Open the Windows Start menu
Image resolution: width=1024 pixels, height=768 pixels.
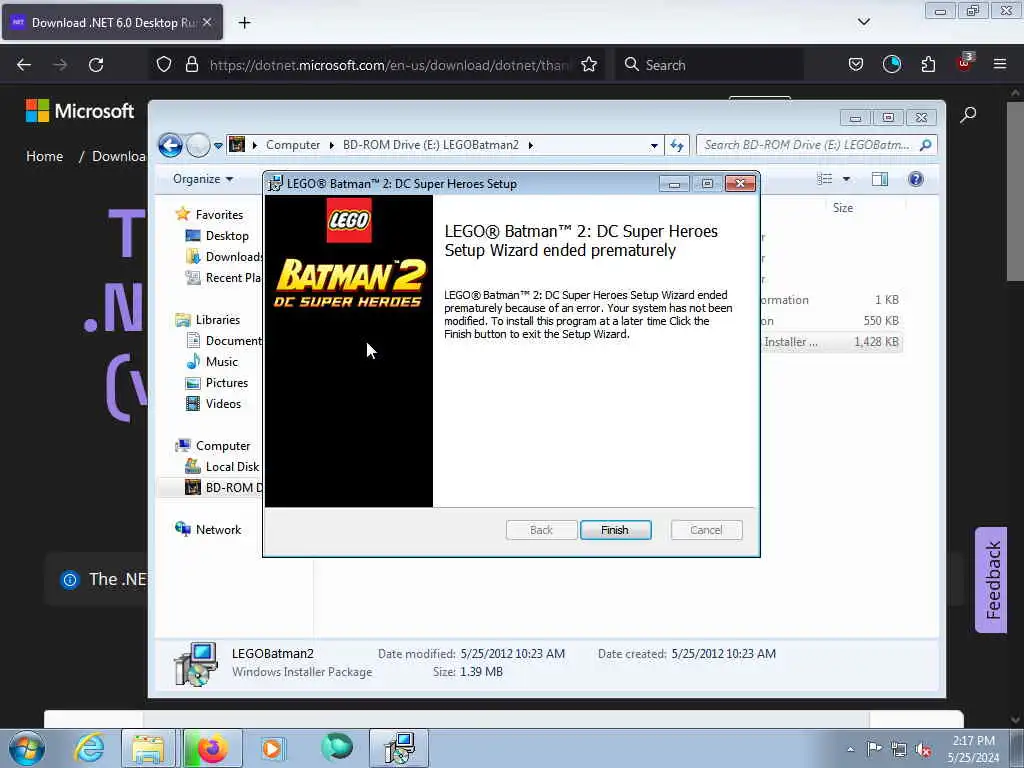point(26,748)
